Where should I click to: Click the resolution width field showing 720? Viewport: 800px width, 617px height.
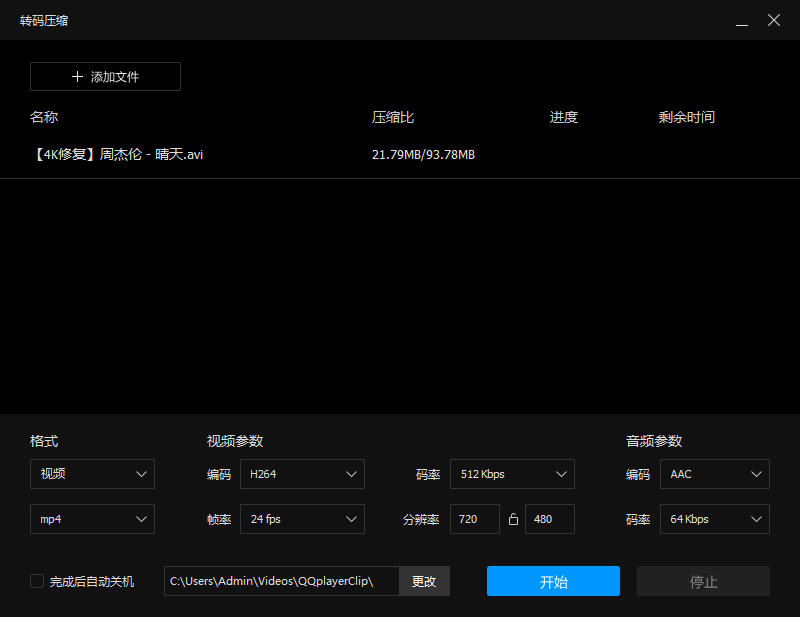pos(474,519)
